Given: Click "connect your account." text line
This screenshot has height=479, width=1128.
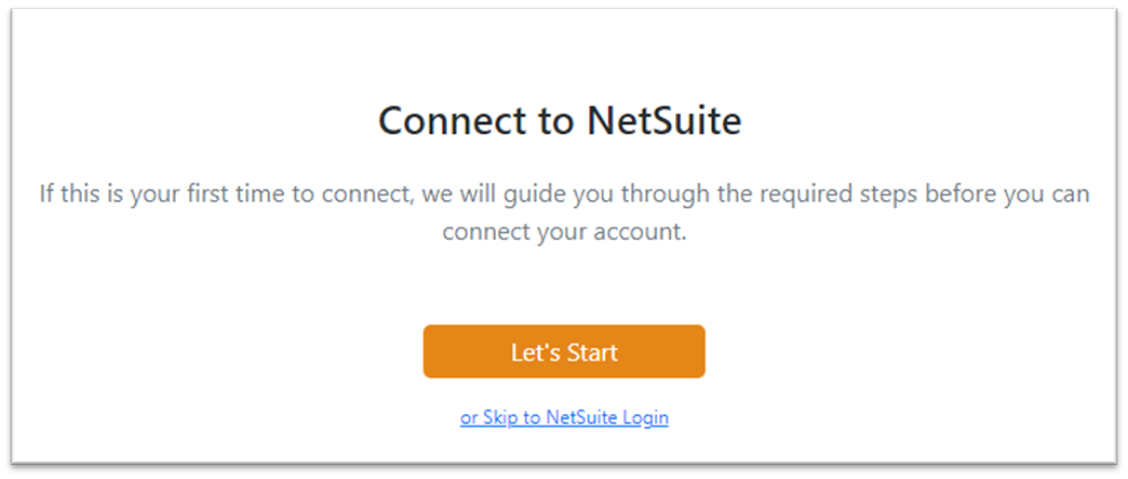Looking at the screenshot, I should pos(565,234).
